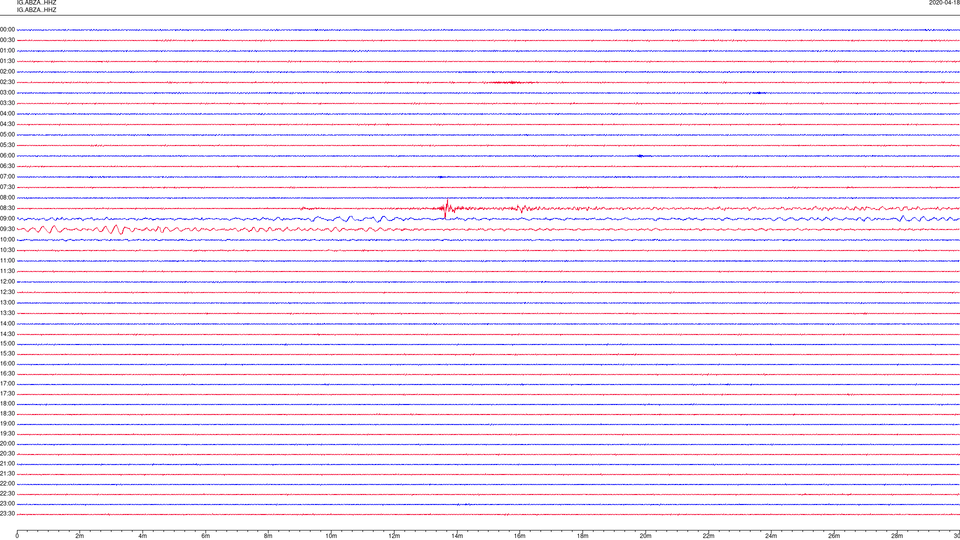Click the 06:00 trace time label
960x540 pixels.
(x=7, y=156)
